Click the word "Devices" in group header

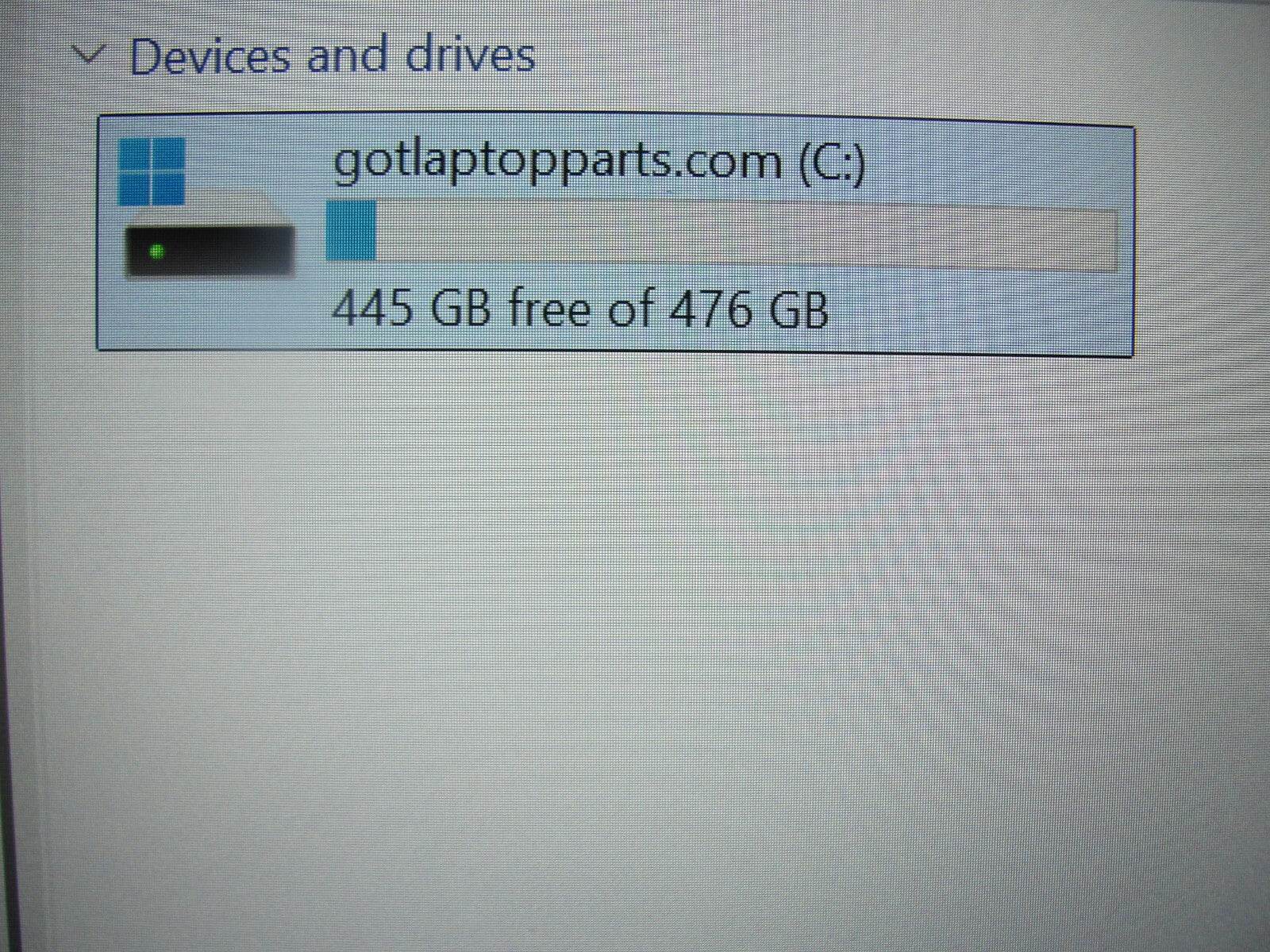(x=210, y=56)
